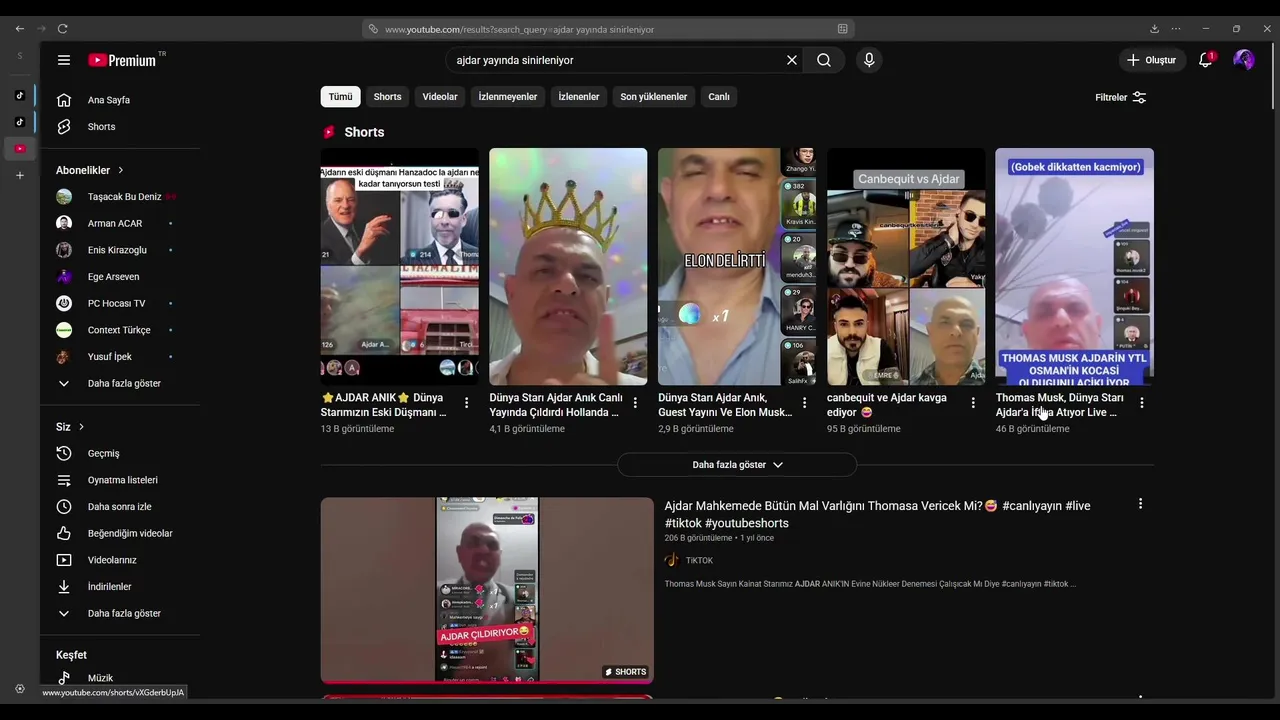Click the add-tab plus in browser sidebar
The width and height of the screenshot is (1280, 720).
click(19, 176)
